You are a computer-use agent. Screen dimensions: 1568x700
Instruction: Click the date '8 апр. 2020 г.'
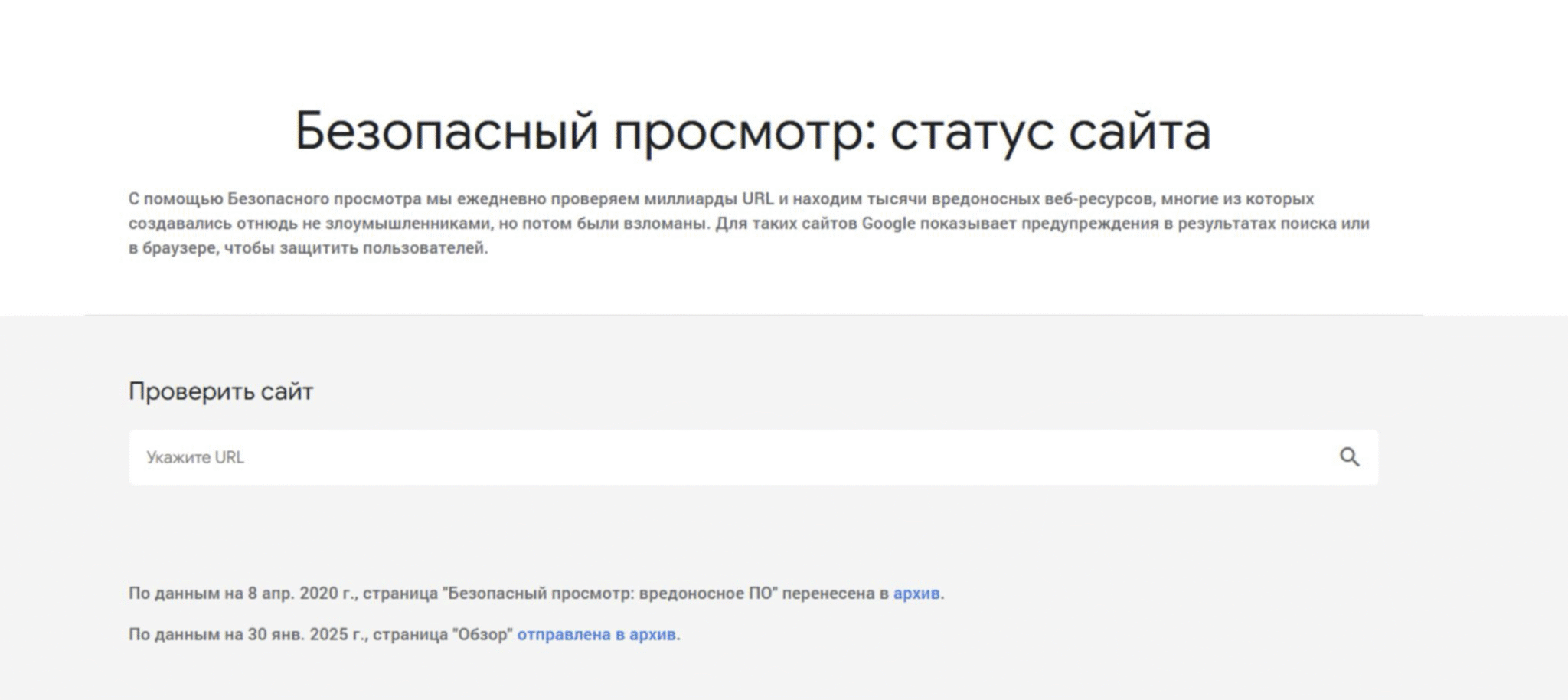pos(302,594)
